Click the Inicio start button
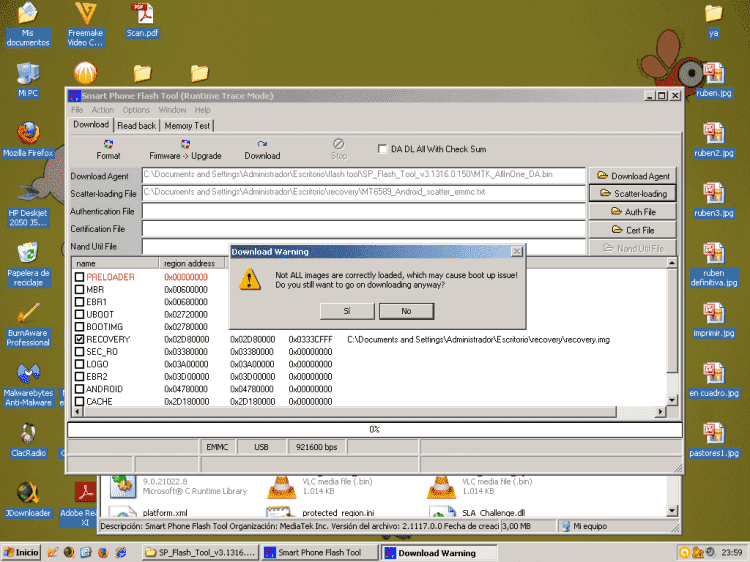Image resolution: width=750 pixels, height=562 pixels. click(x=21, y=552)
